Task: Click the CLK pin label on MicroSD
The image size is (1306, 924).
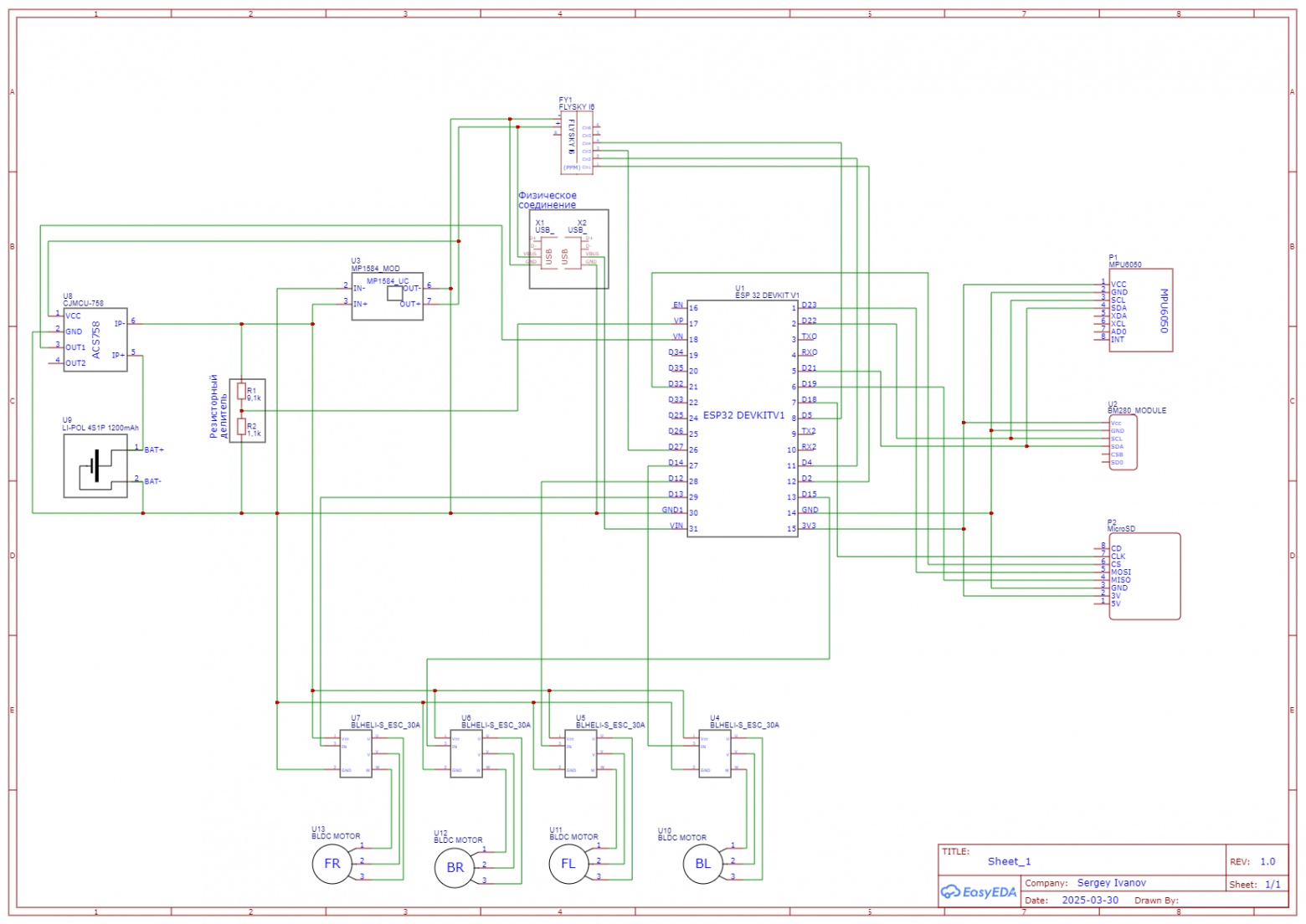Action: [1118, 557]
